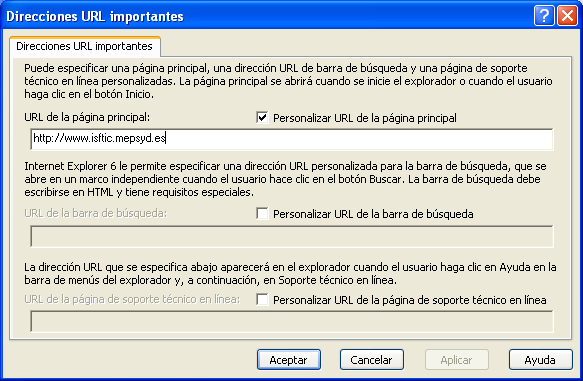583x381 pixels.
Task: Enable Personalizar URL de la barra de búsqueda
Action: click(x=262, y=214)
